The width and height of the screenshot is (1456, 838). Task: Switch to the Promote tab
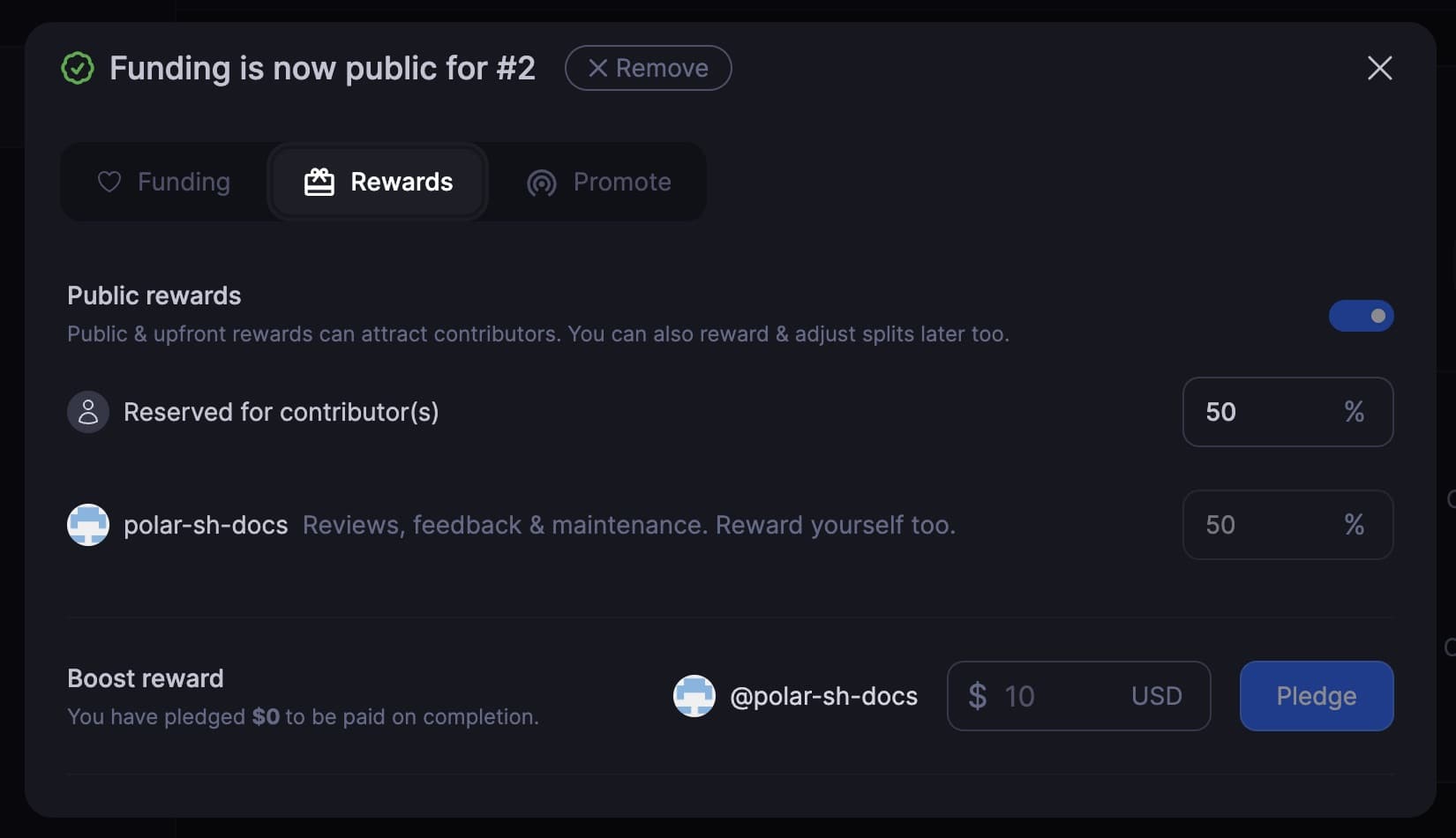click(x=598, y=182)
